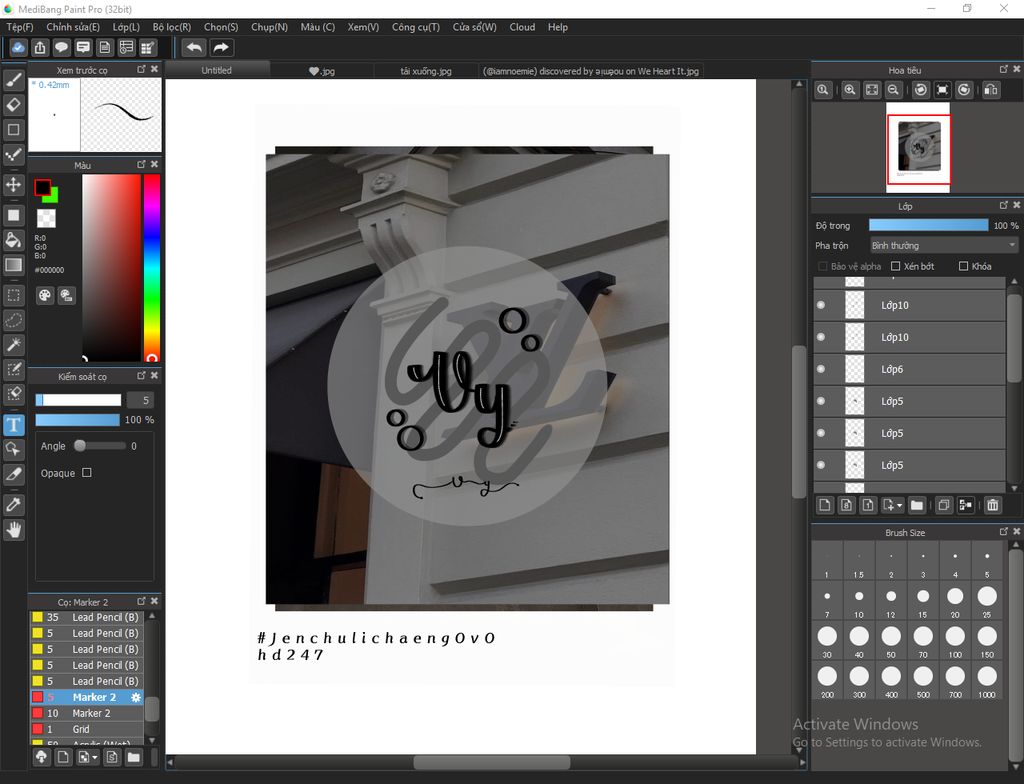Select the rectangular Select tool
The height and width of the screenshot is (784, 1024).
[x=14, y=295]
